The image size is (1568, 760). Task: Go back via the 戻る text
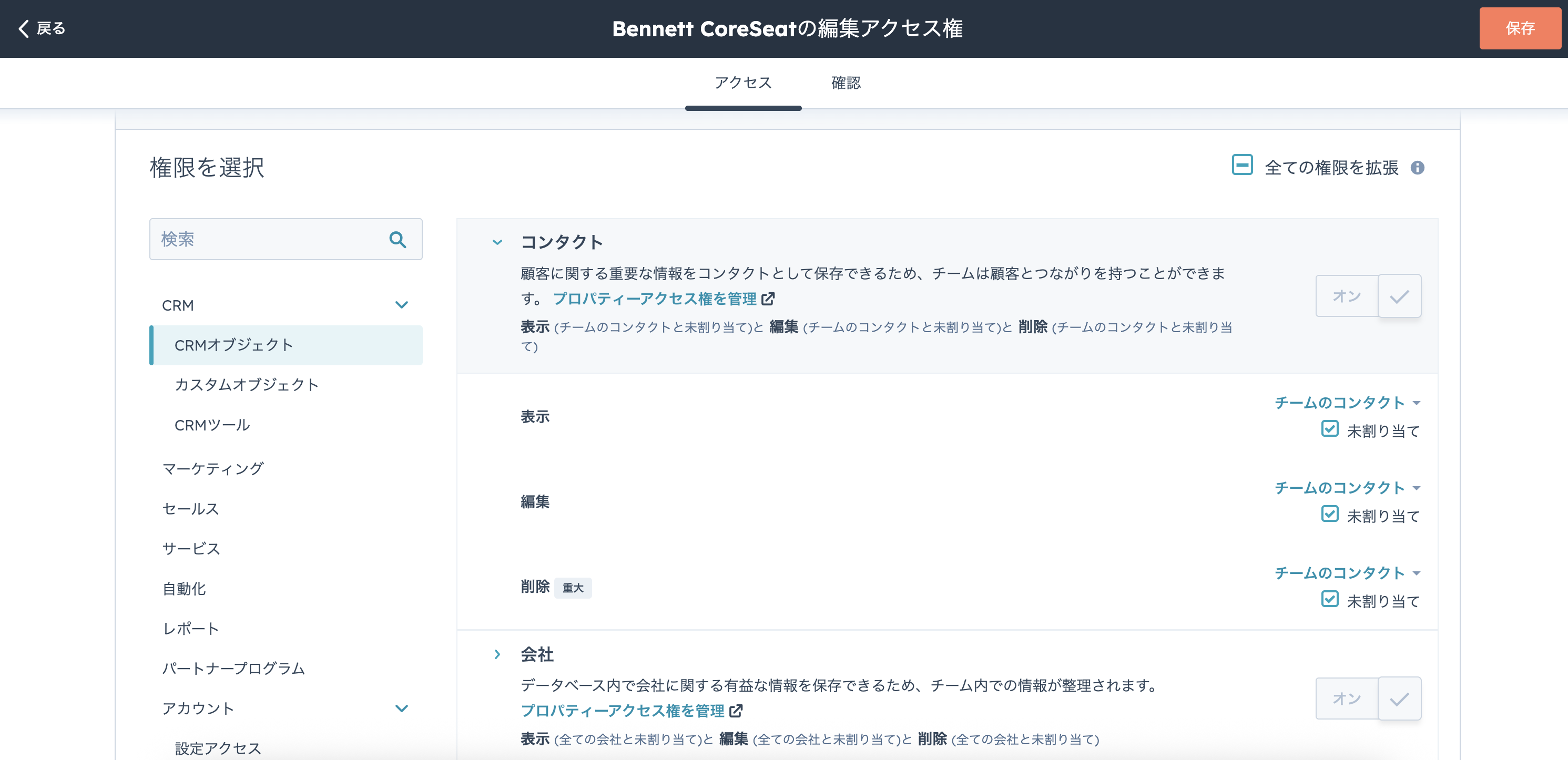(51, 28)
